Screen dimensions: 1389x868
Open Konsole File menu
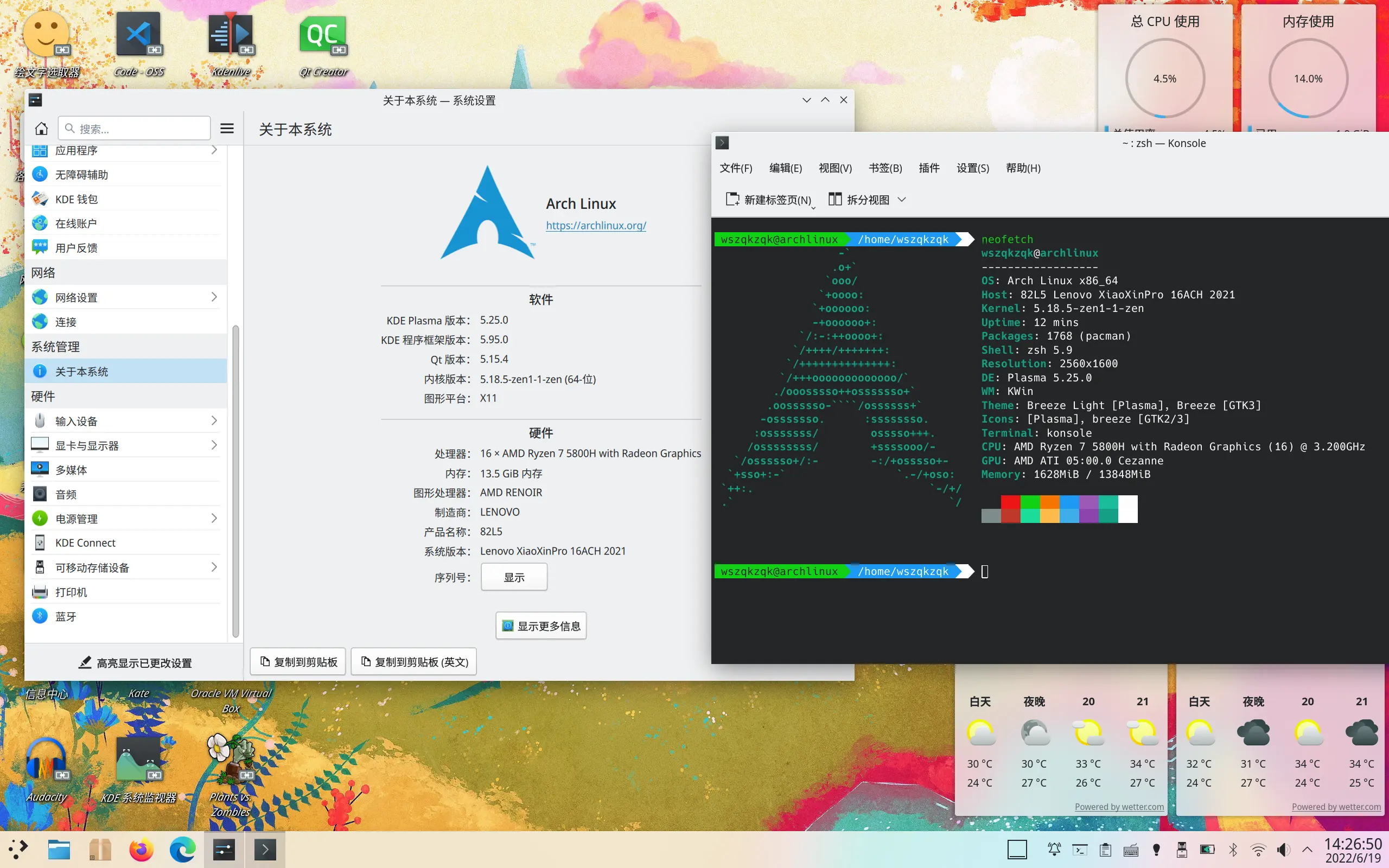coord(736,168)
